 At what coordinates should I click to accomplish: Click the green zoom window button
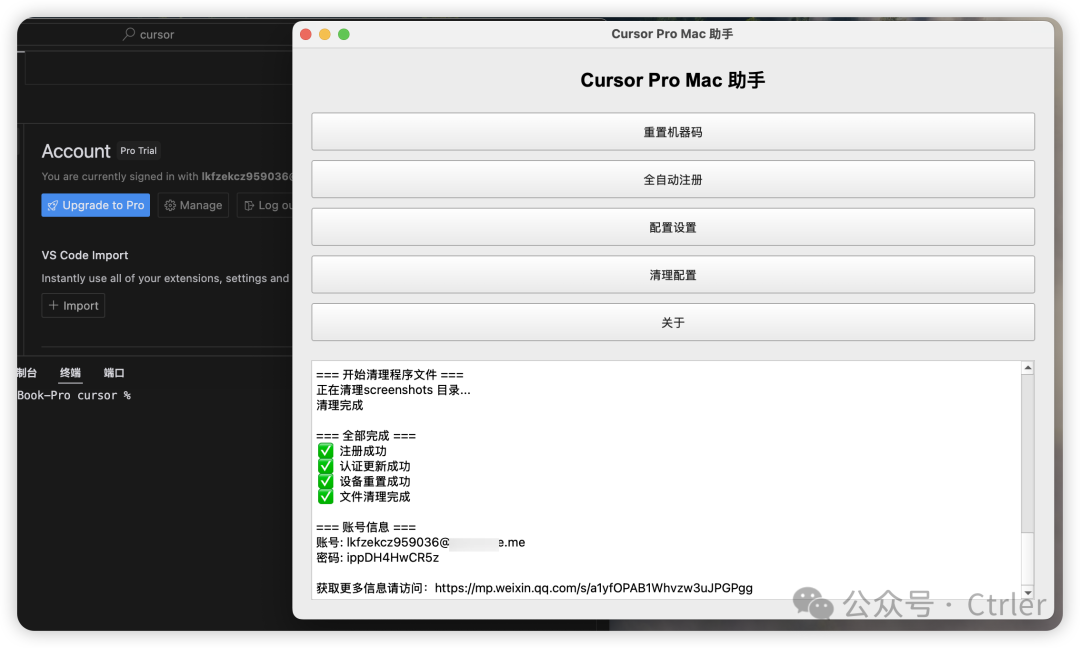(x=344, y=34)
